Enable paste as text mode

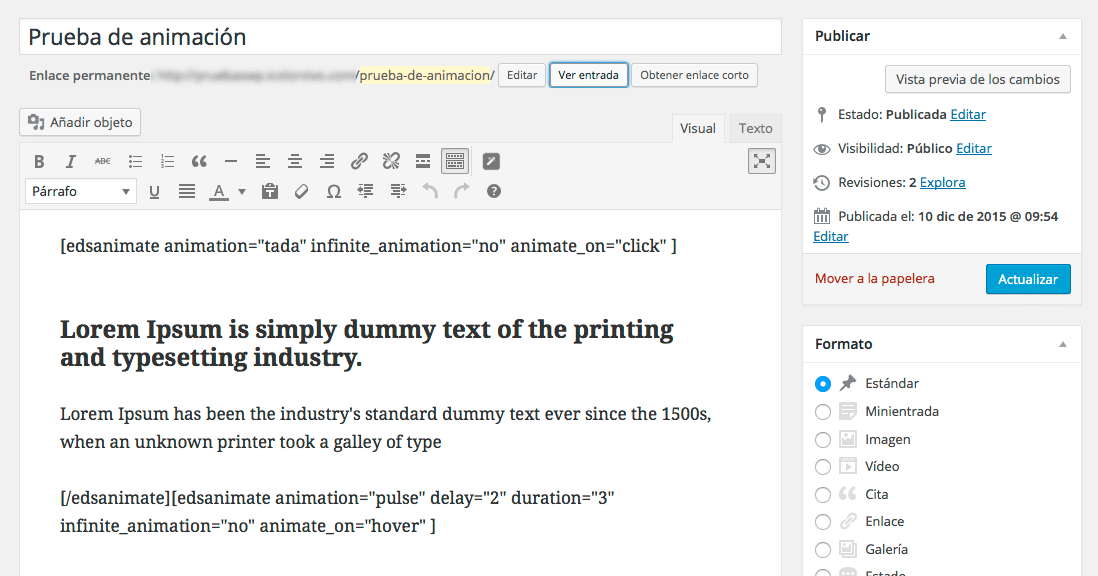point(270,190)
